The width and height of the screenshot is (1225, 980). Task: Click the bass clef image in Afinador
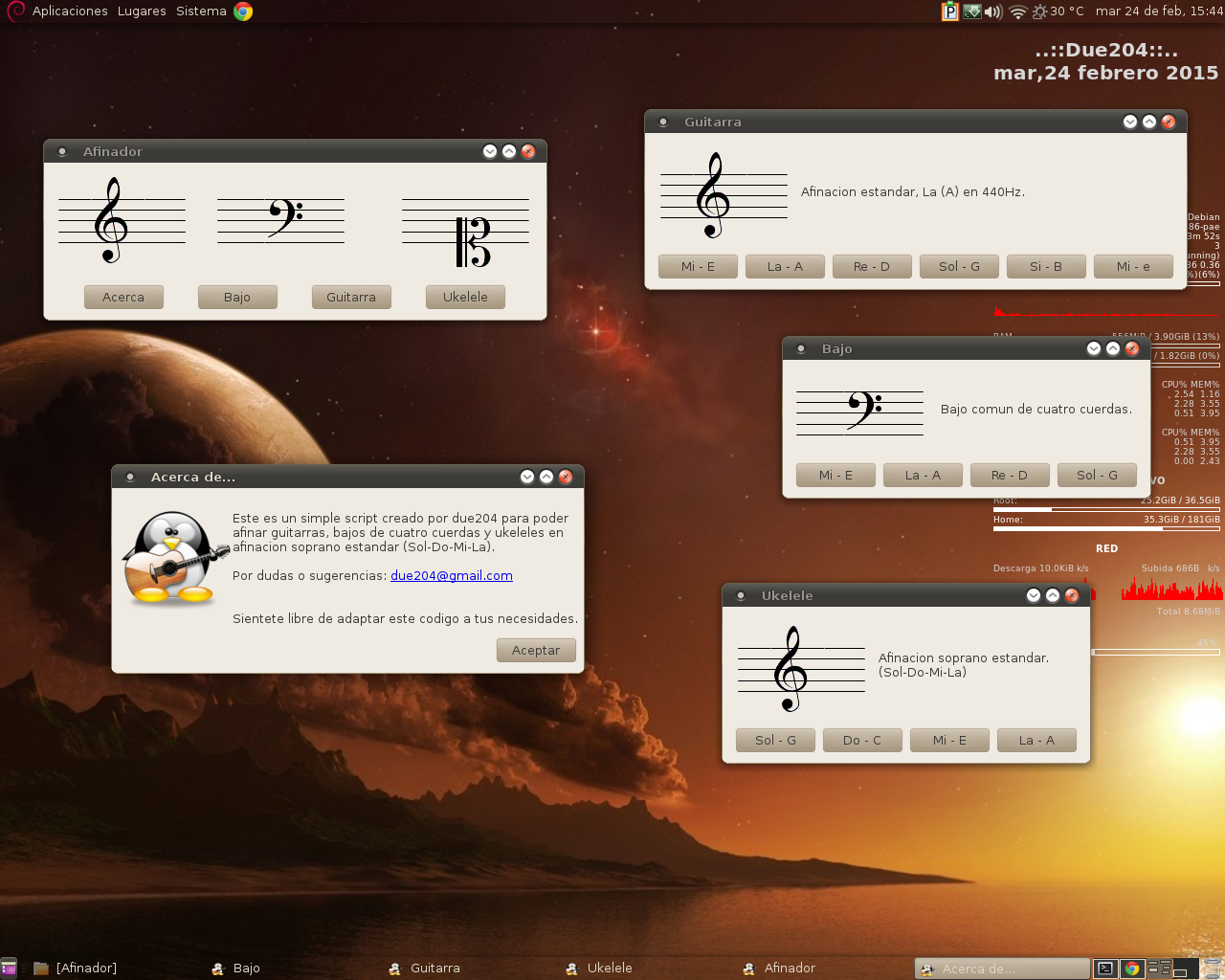click(x=280, y=221)
